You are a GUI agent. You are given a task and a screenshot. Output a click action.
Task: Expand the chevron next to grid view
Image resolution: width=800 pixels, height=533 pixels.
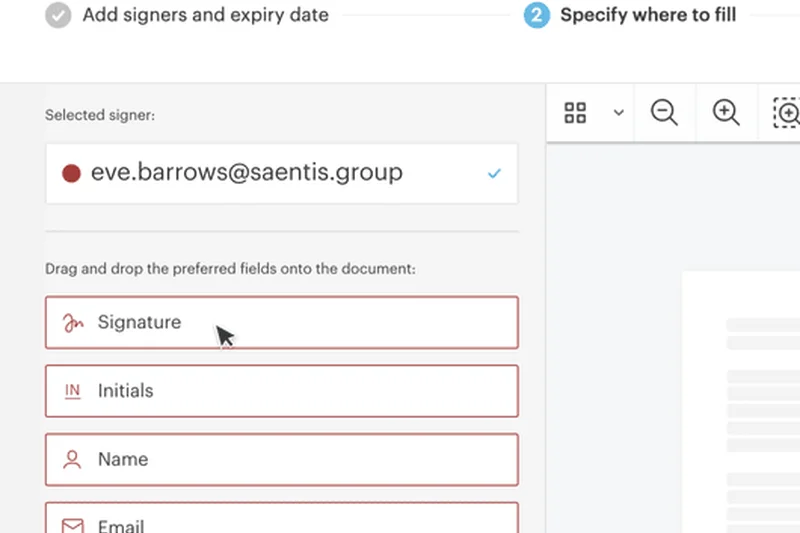[x=618, y=112]
